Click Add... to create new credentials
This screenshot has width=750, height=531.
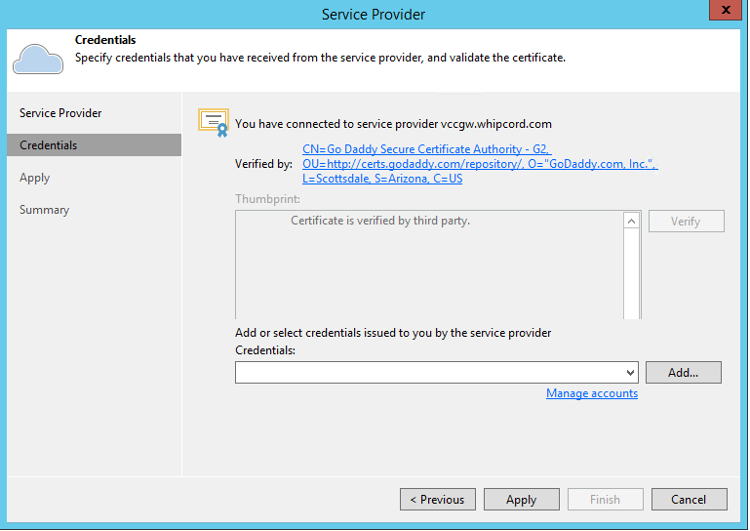(683, 372)
